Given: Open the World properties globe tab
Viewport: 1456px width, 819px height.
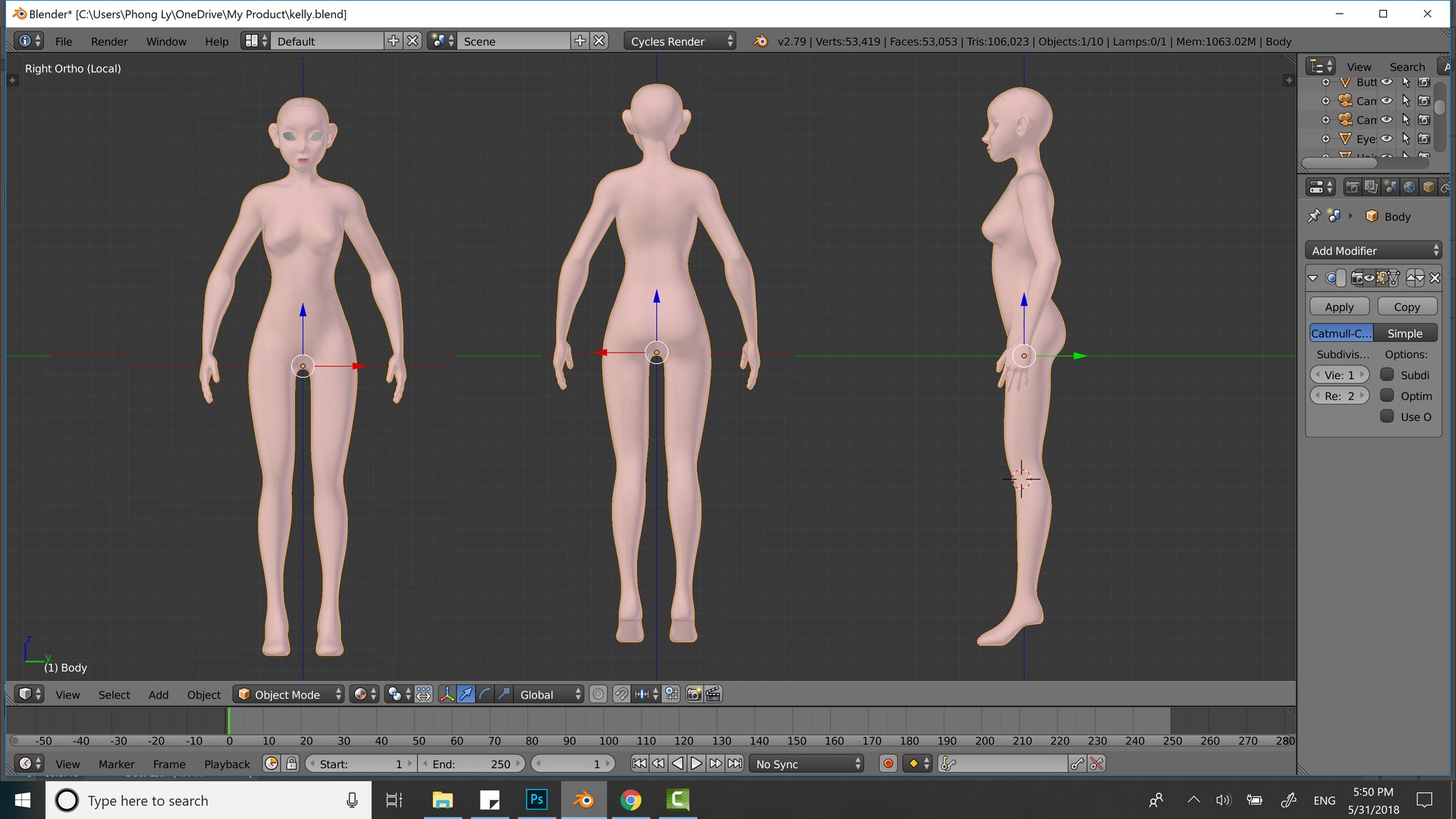Looking at the screenshot, I should [1408, 187].
